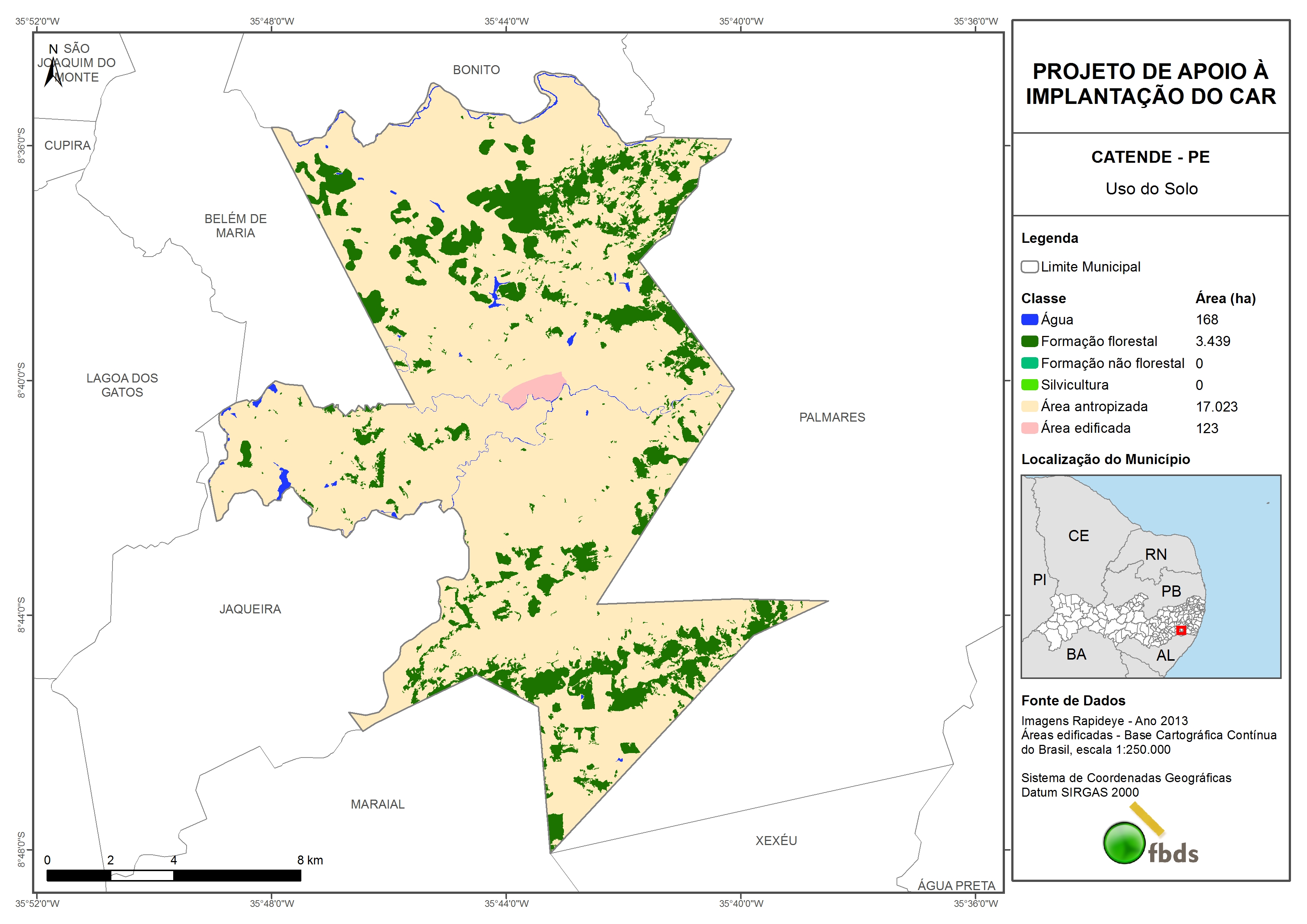Click the red municipality marker on locator map
This screenshot has height=924, width=1307.
[1181, 630]
